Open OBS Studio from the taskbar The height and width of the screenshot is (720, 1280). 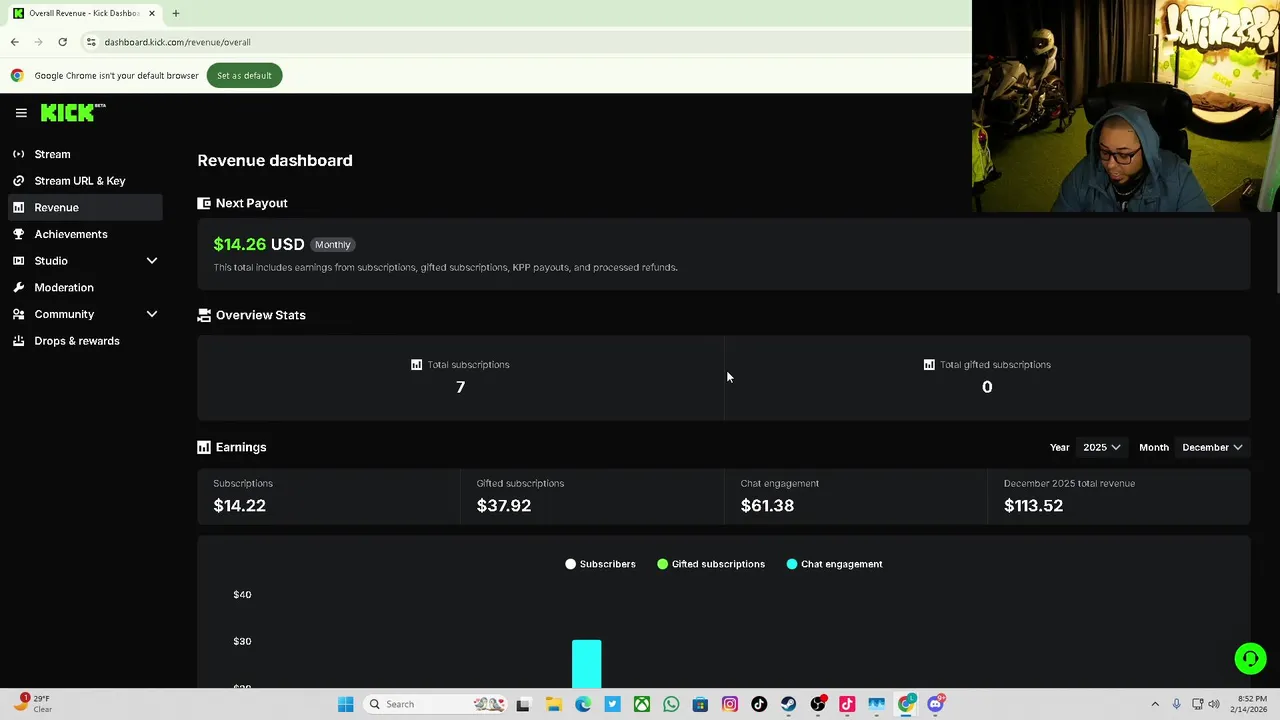click(818, 704)
